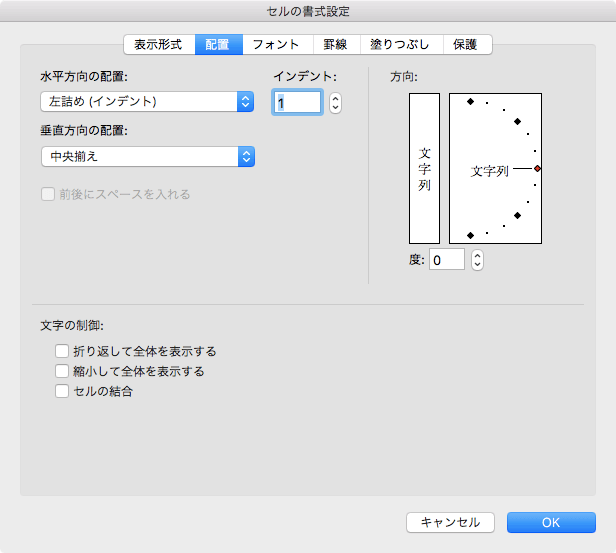
Task: Click the 度 degrees input field
Action: point(447,260)
